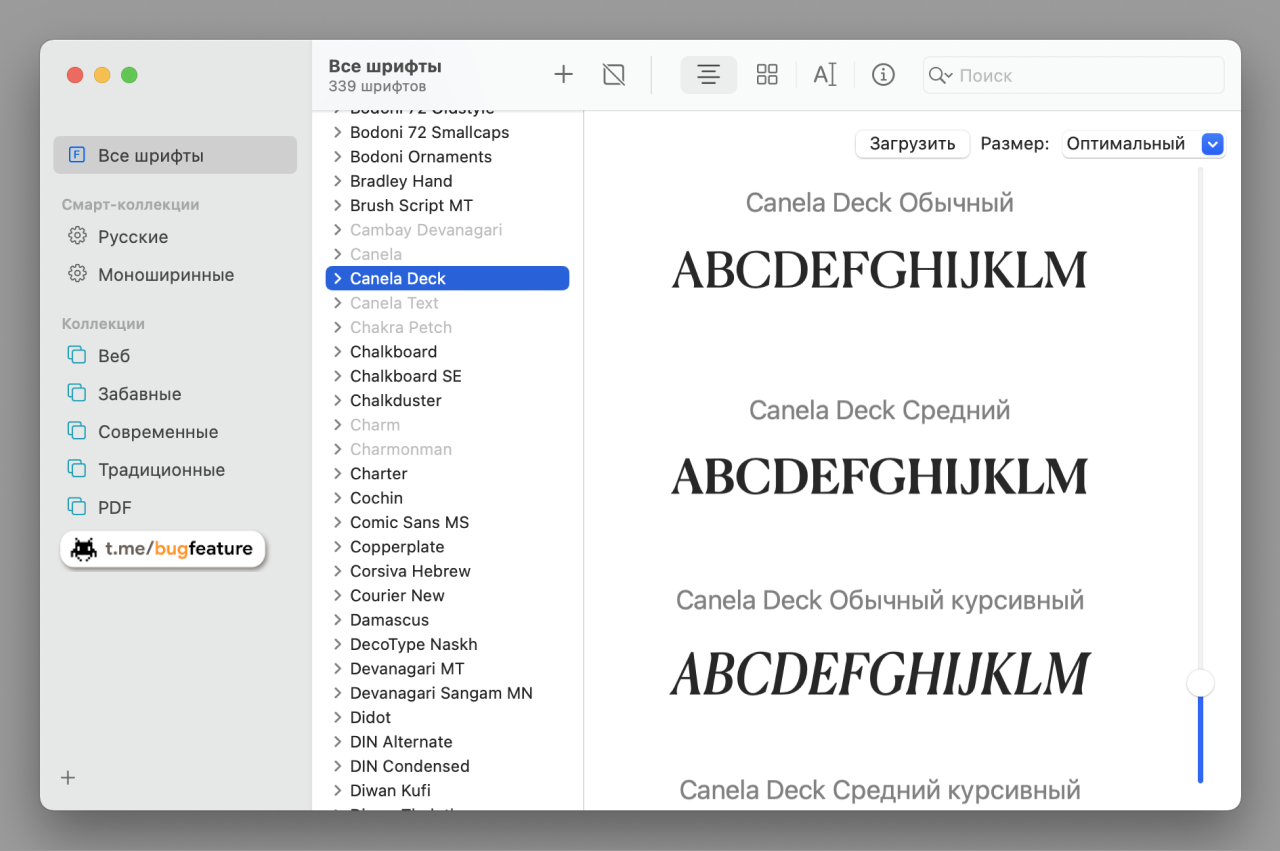
Task: Open the t.me/bugfeature link badge
Action: 163,549
